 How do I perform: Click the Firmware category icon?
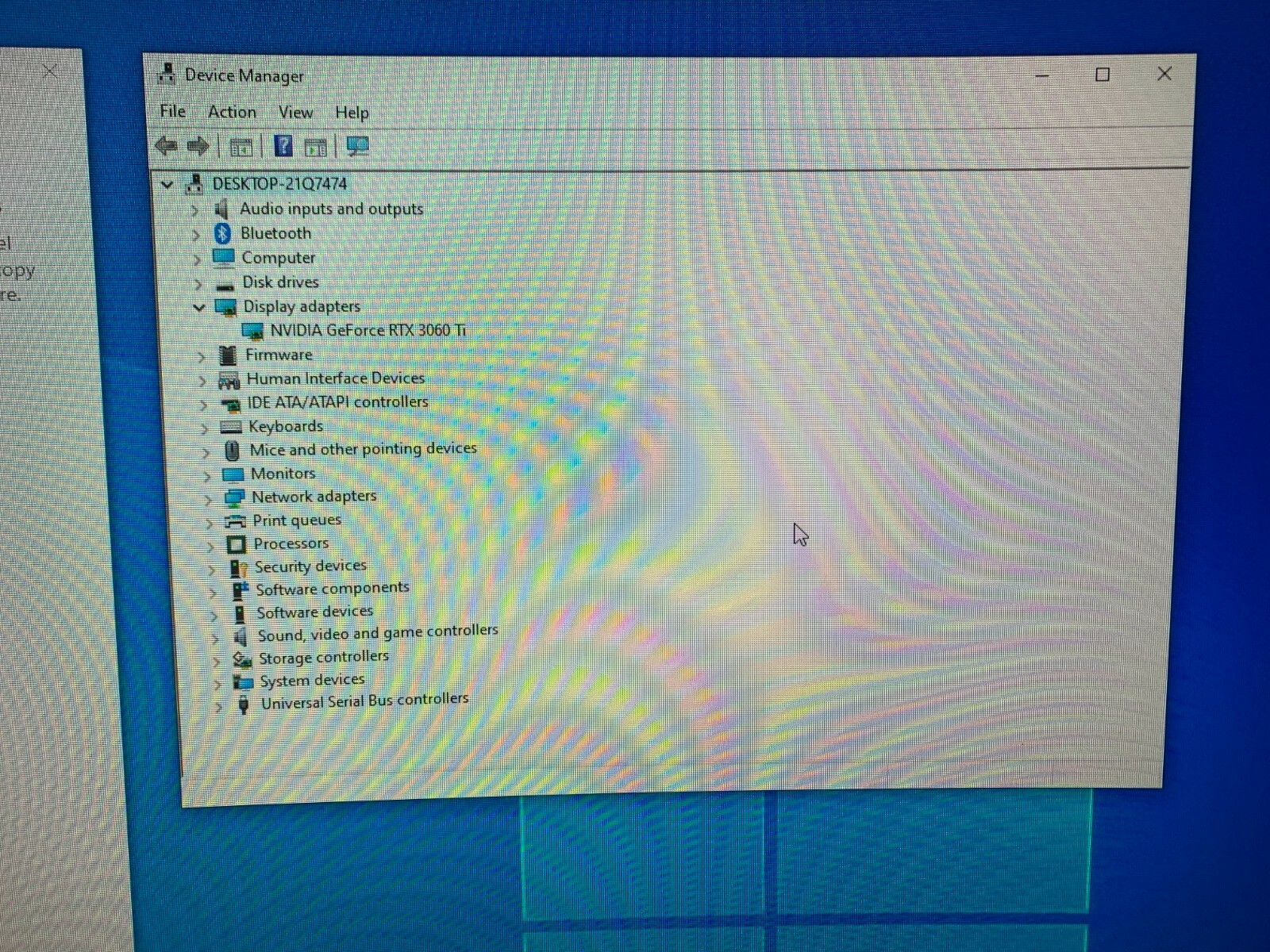(x=228, y=355)
